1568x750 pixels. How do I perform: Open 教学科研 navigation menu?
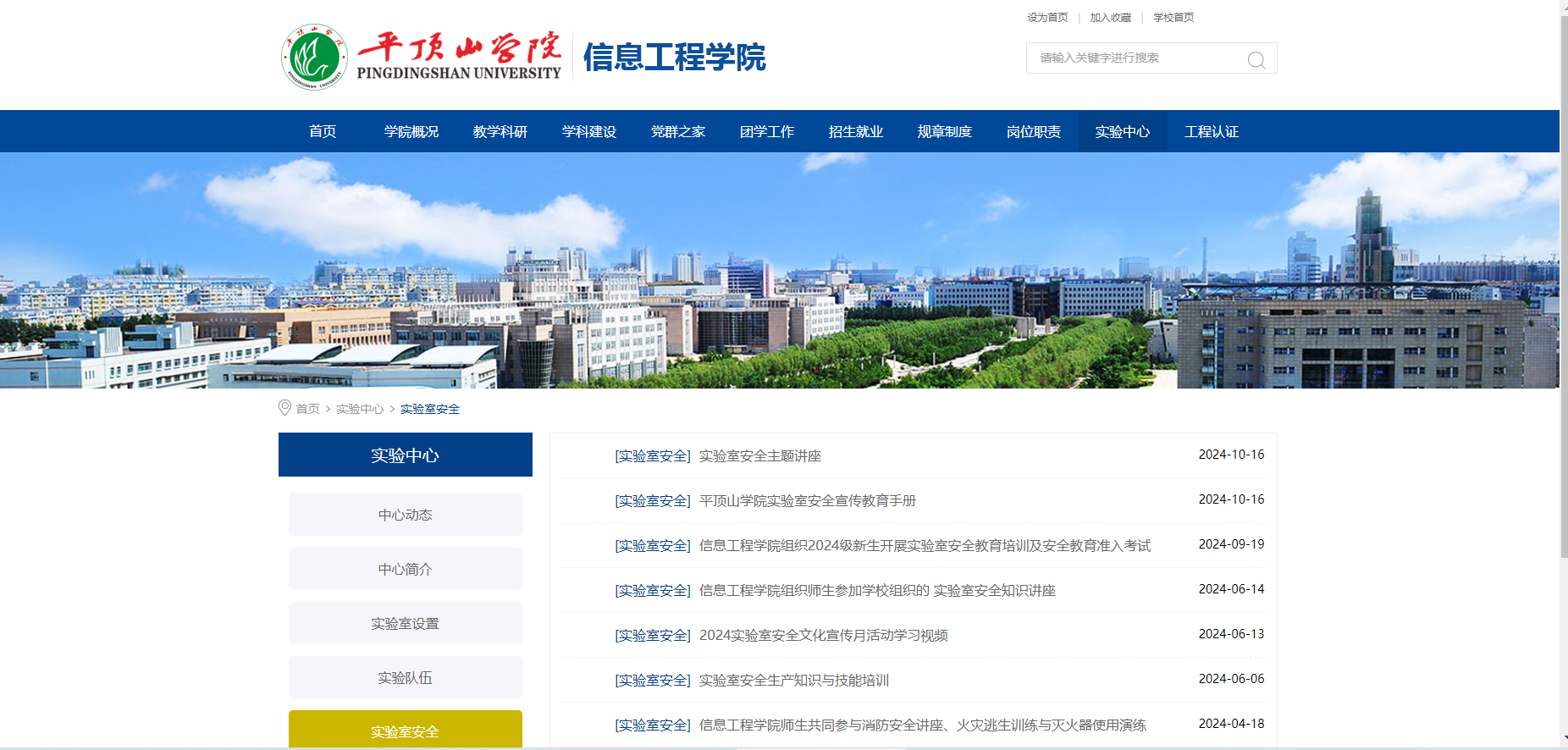pos(500,132)
